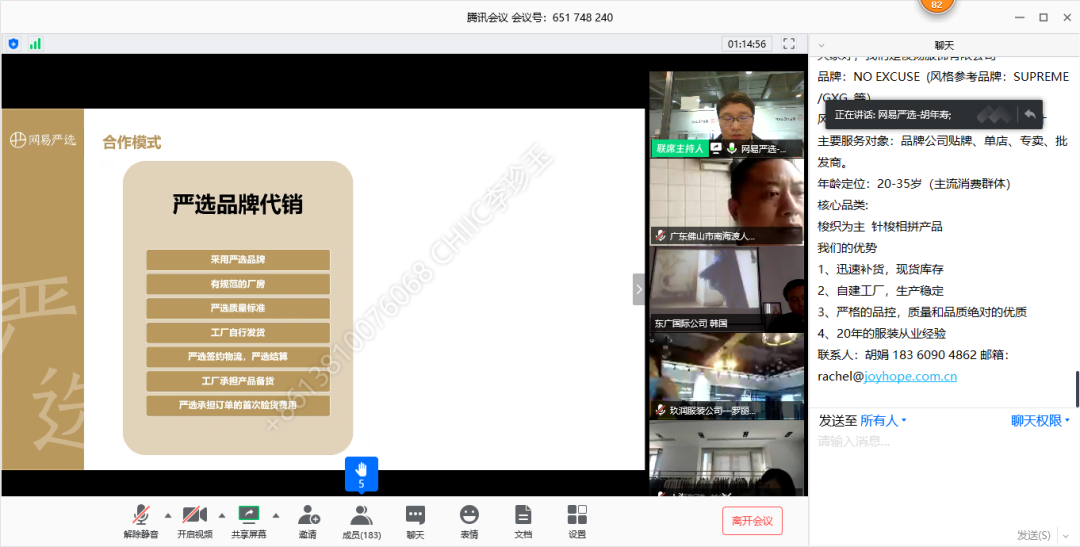Image resolution: width=1080 pixels, height=547 pixels.
Task: Click the 聊天 panel title
Action: 944,45
